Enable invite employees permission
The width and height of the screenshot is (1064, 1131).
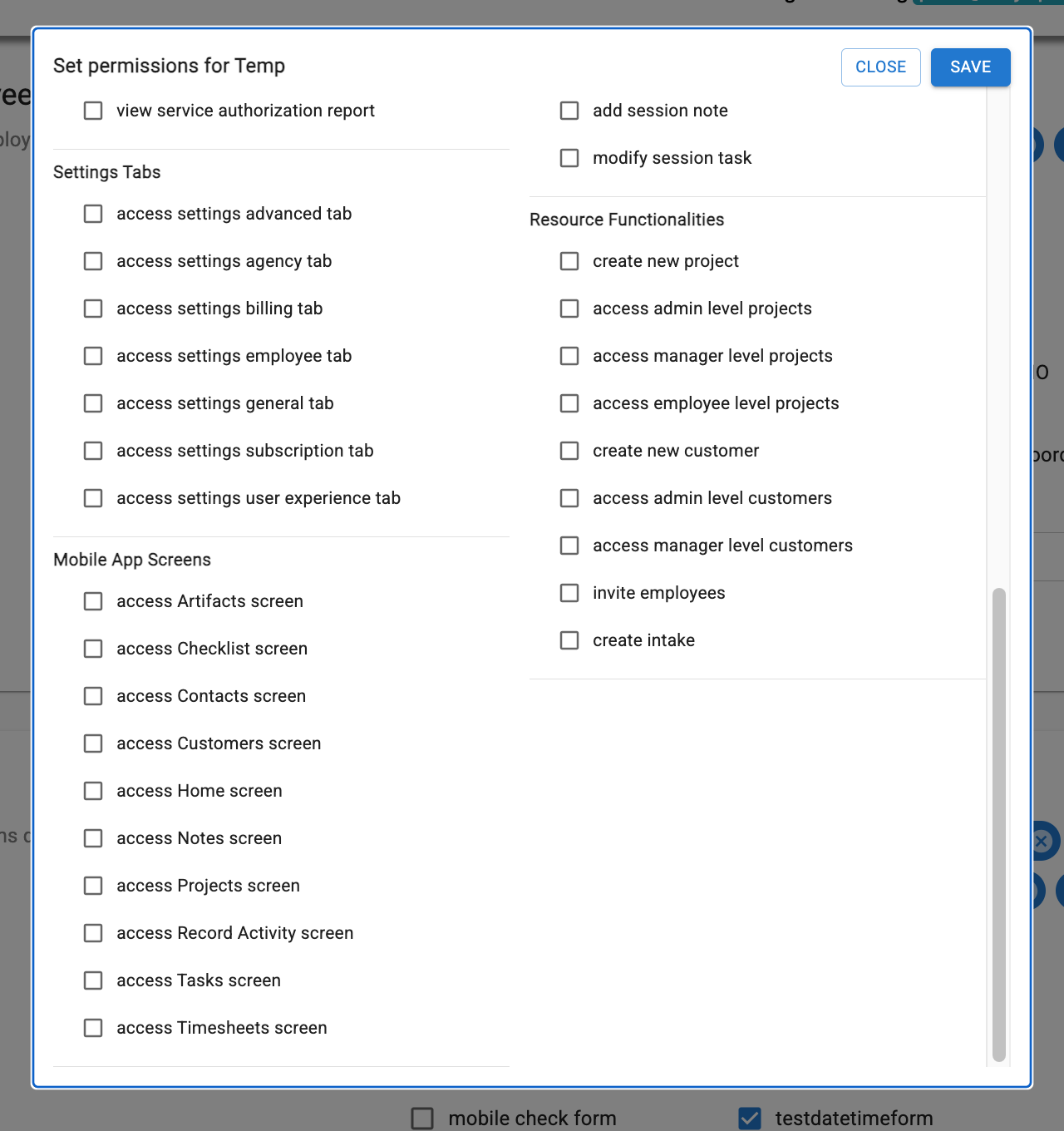569,593
